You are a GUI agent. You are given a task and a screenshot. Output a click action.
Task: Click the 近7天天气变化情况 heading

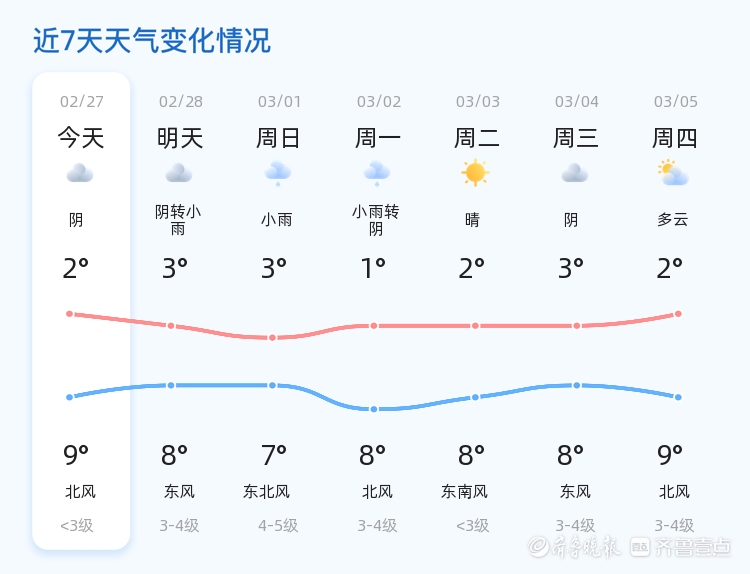tap(152, 41)
